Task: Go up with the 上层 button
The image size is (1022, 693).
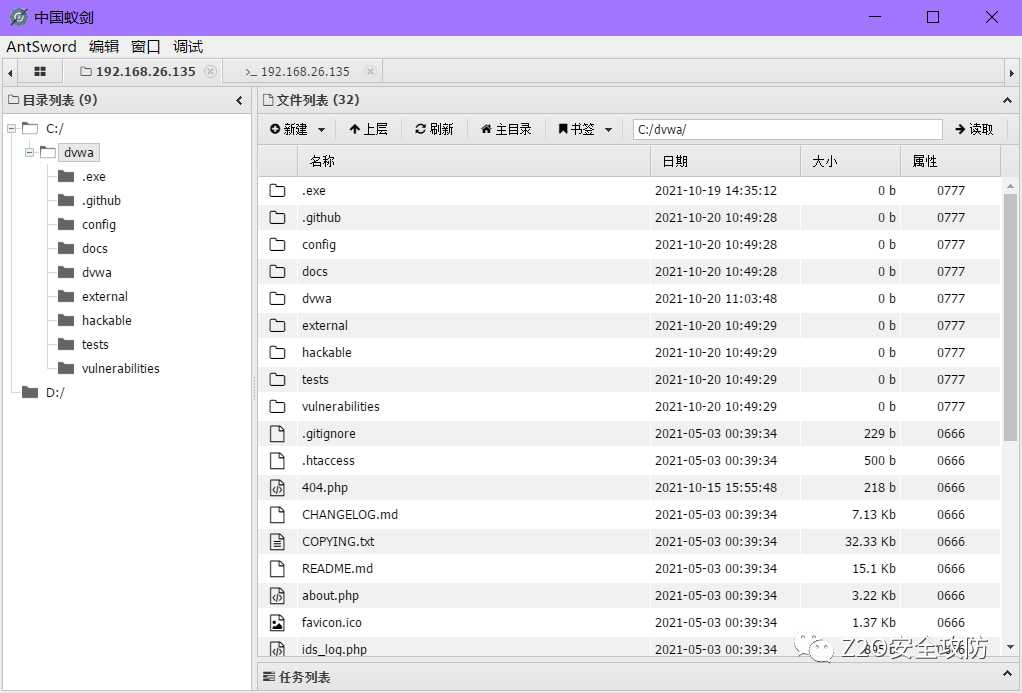Action: click(369, 129)
